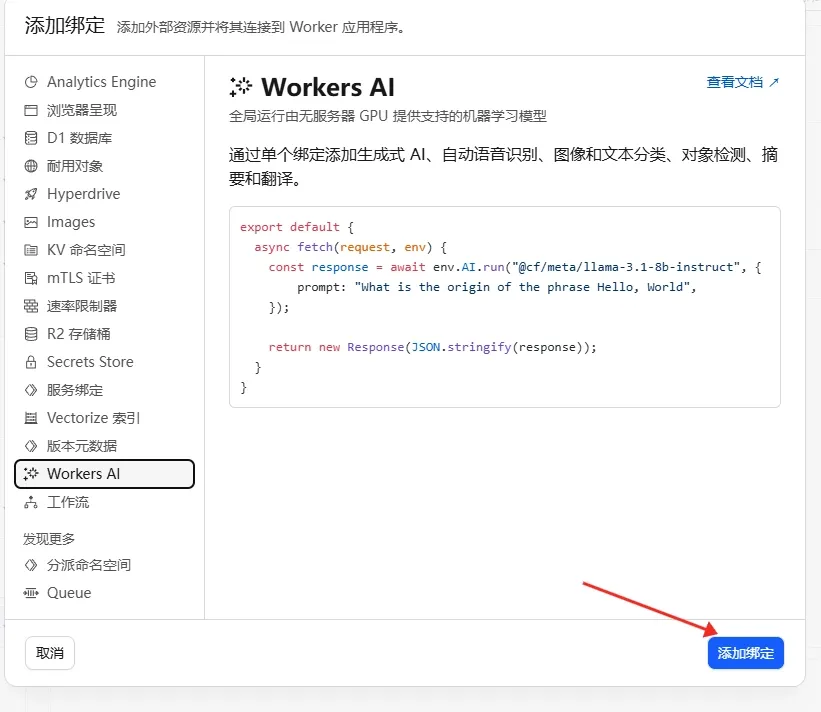Click the Analytics Engine pie chart icon

(x=31, y=82)
